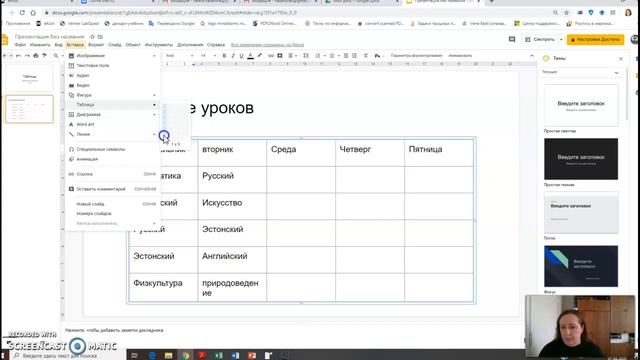640x360 pixels.
Task: Open the font family dropdown Arial
Action: (180, 56)
